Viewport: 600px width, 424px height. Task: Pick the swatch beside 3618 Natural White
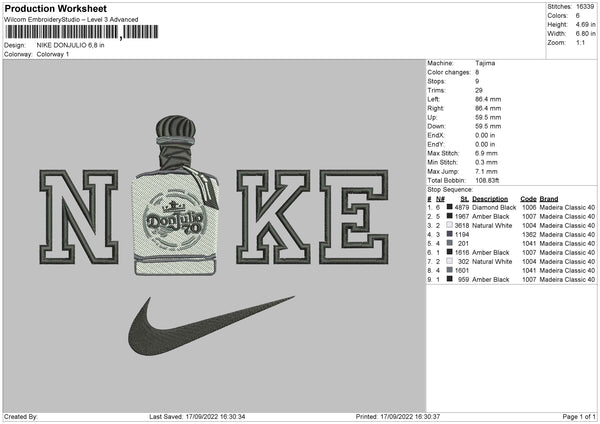[450, 225]
